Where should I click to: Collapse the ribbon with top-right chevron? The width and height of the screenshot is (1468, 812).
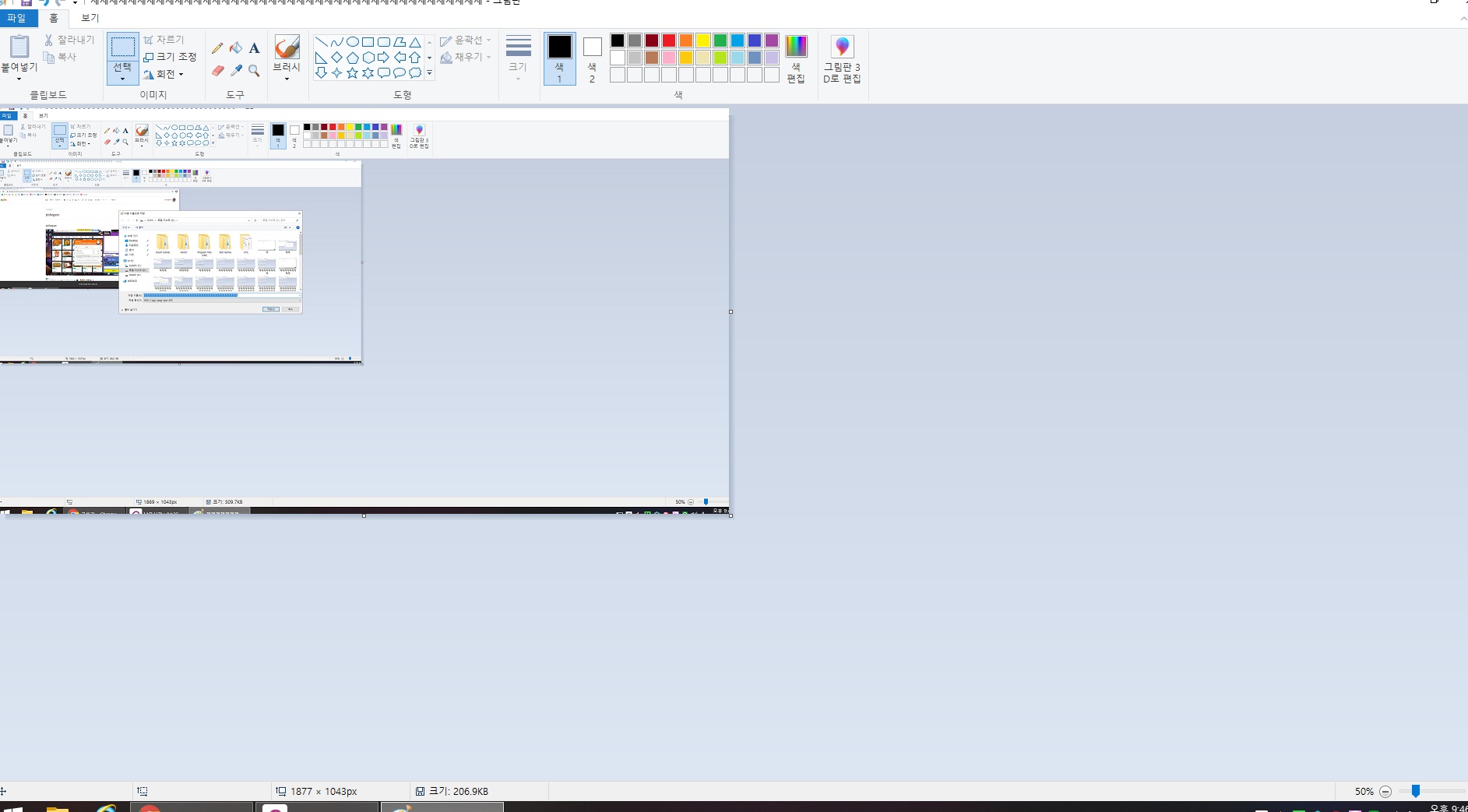pos(1463,18)
